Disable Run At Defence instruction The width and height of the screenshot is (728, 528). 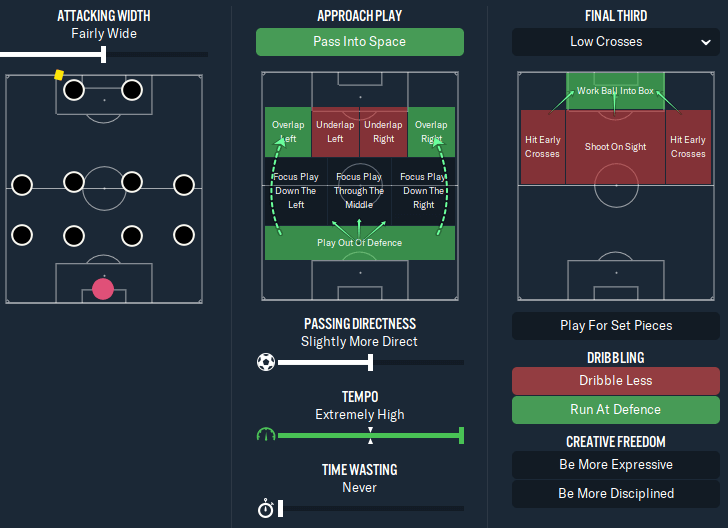tap(616, 410)
